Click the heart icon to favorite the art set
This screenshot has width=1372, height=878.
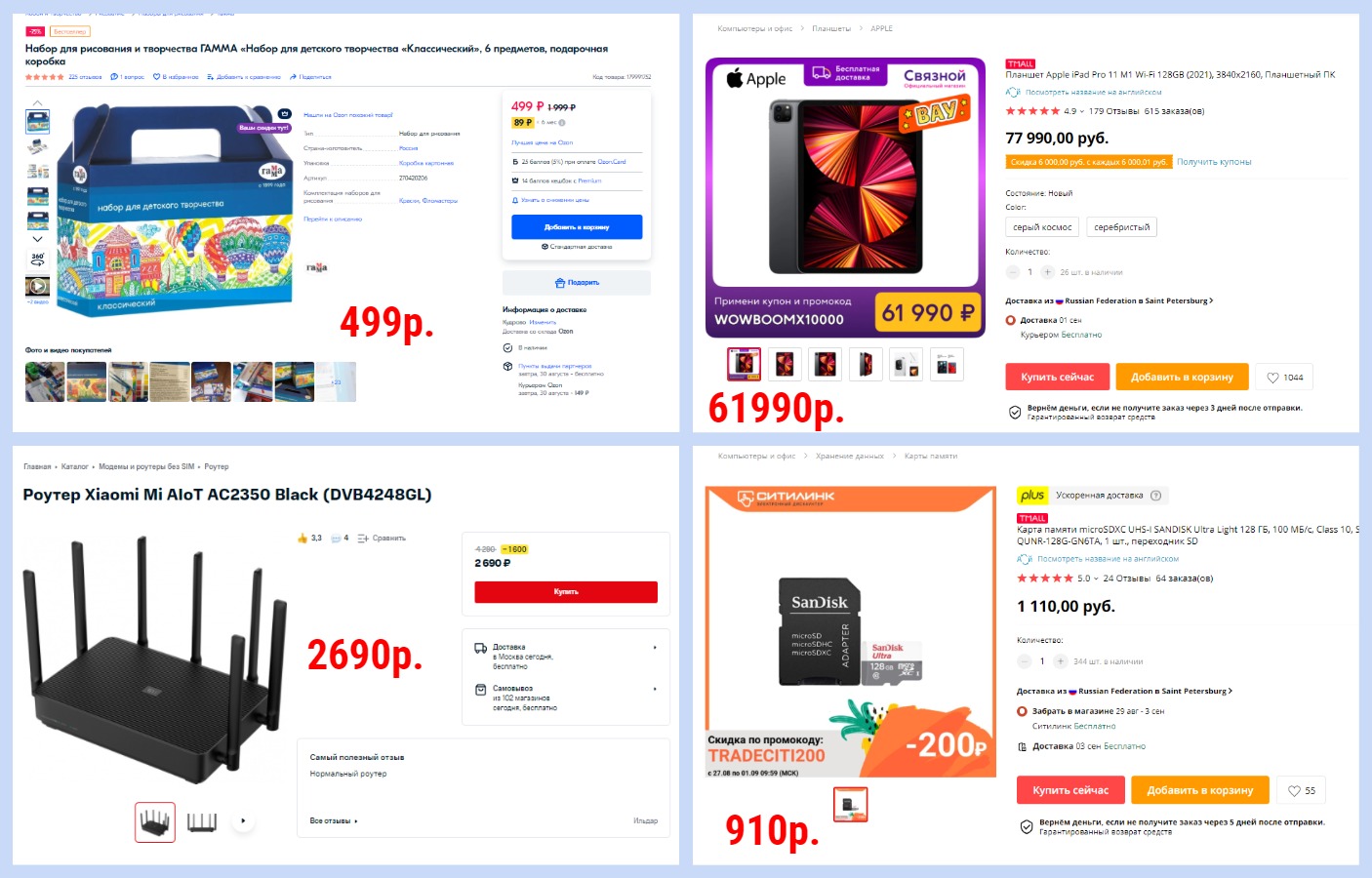[x=156, y=77]
